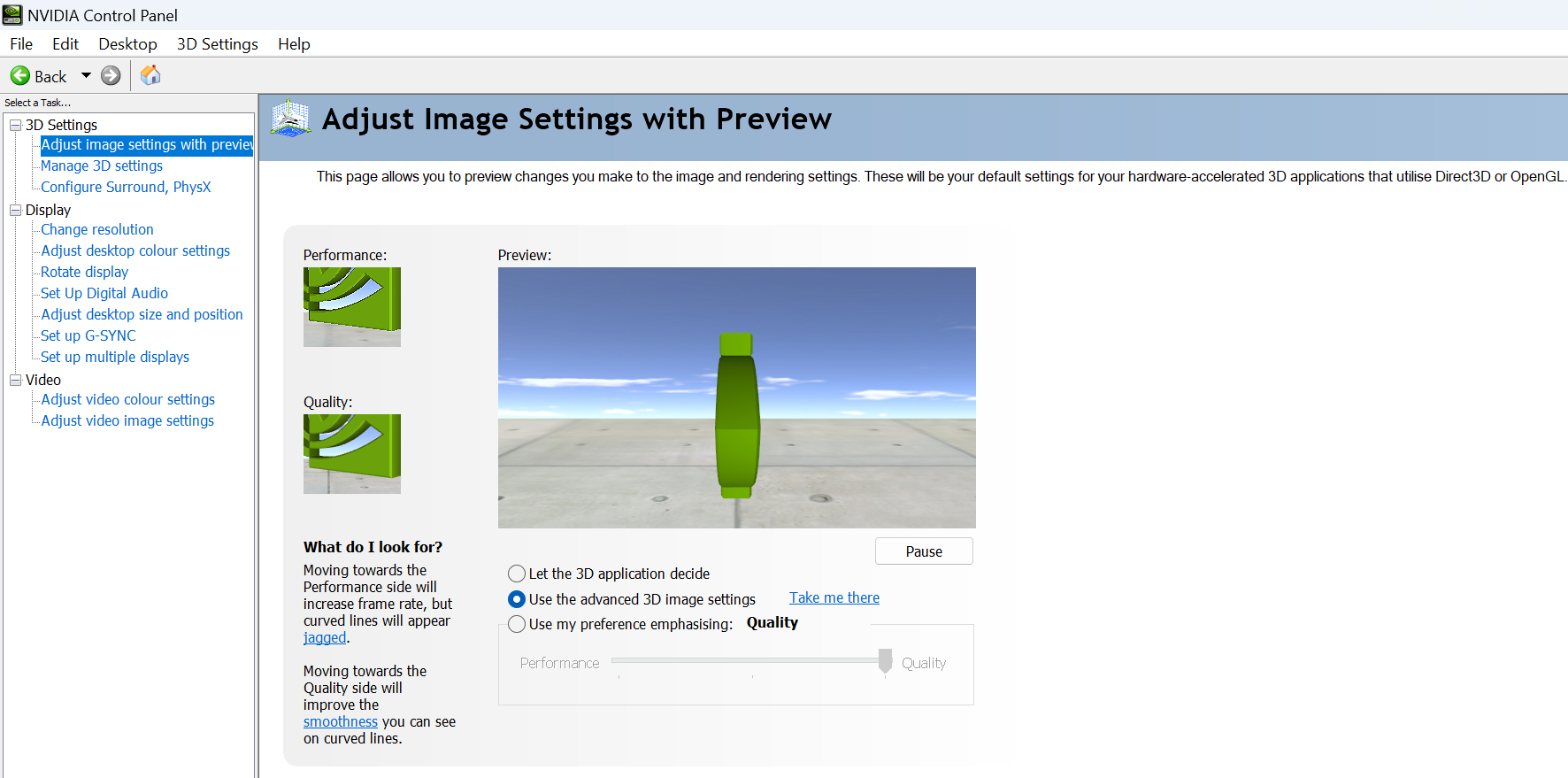Screen dimensions: 1568x778
Task: Open the Desktop menu
Action: 127,44
